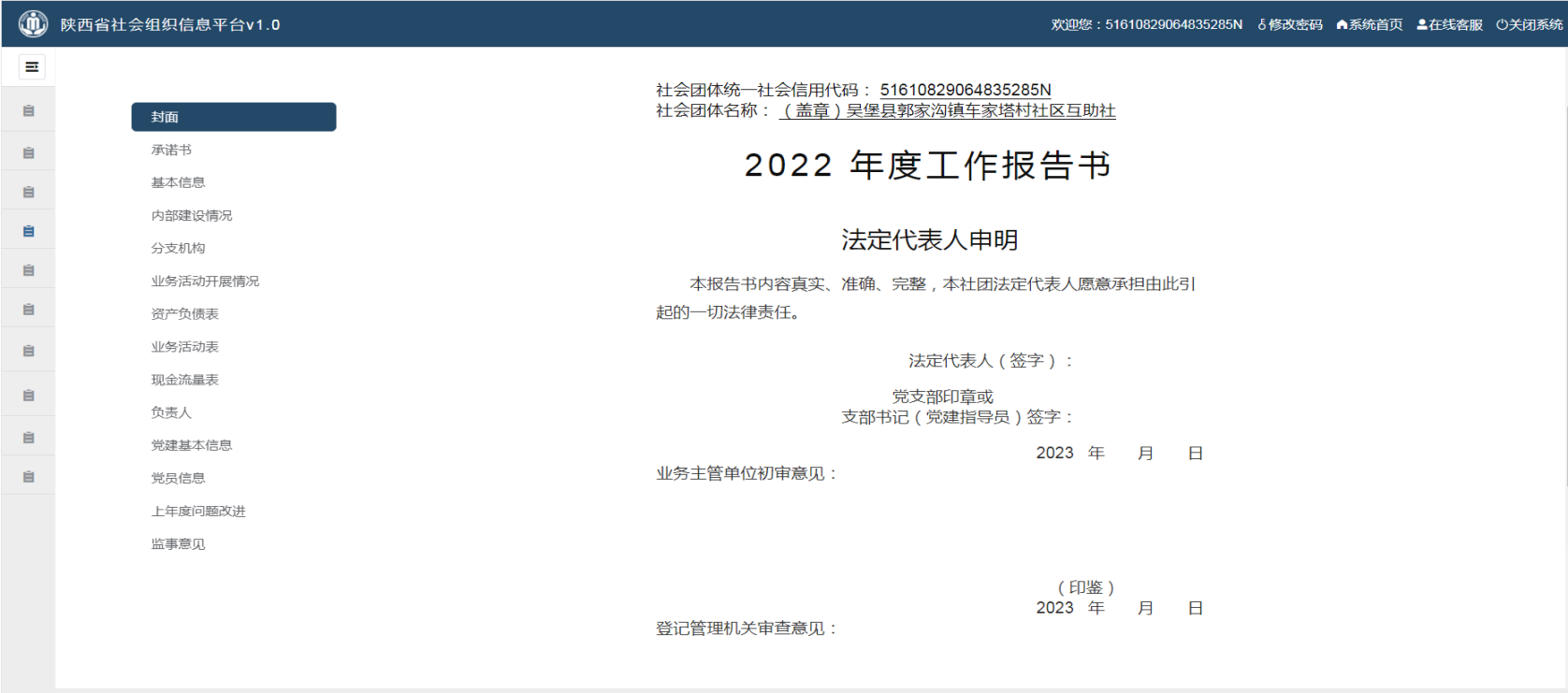
Task: Select 分支机构 from the section list
Action: [178, 248]
